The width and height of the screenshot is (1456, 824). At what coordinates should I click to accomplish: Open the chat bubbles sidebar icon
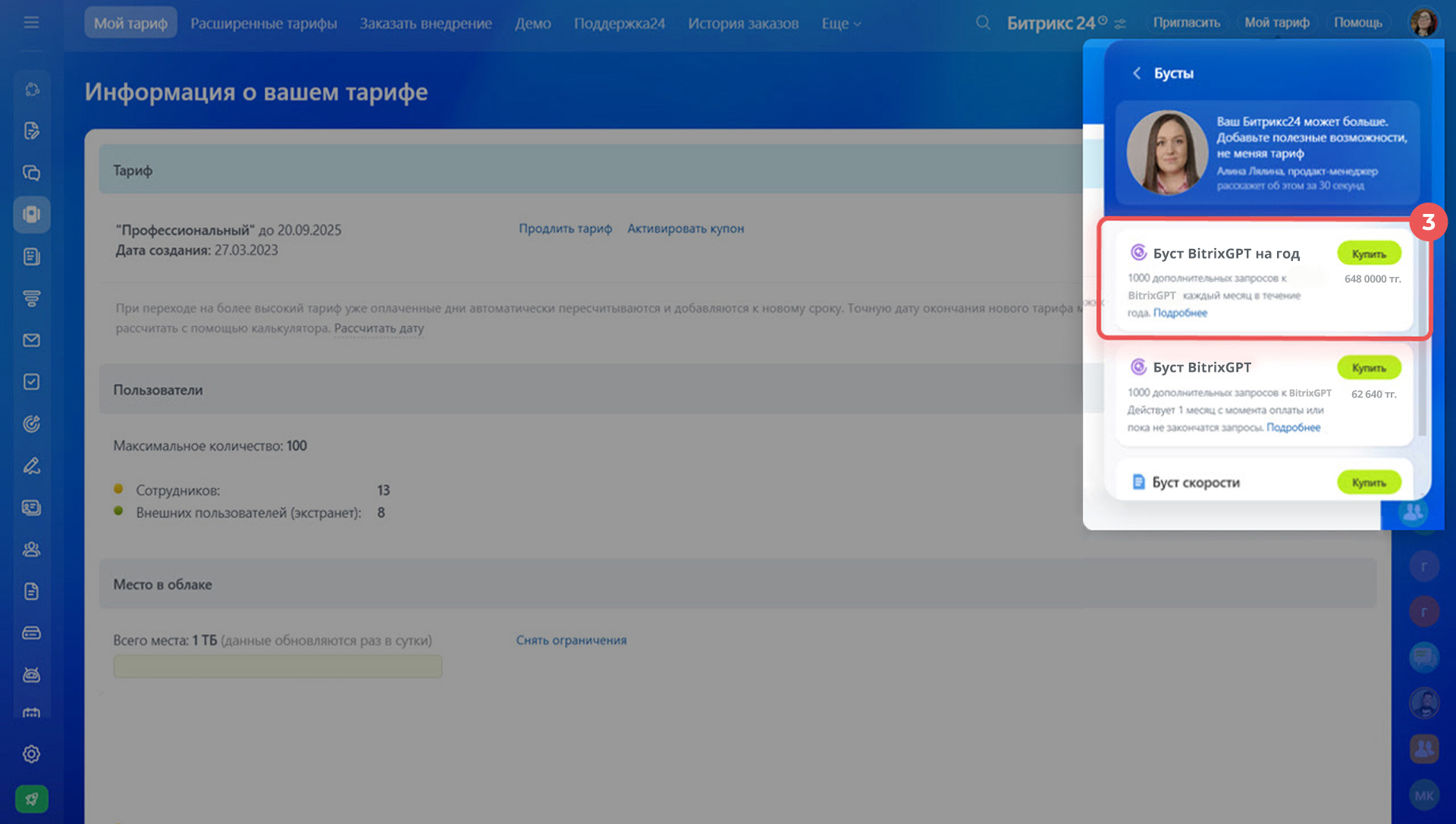point(31,173)
